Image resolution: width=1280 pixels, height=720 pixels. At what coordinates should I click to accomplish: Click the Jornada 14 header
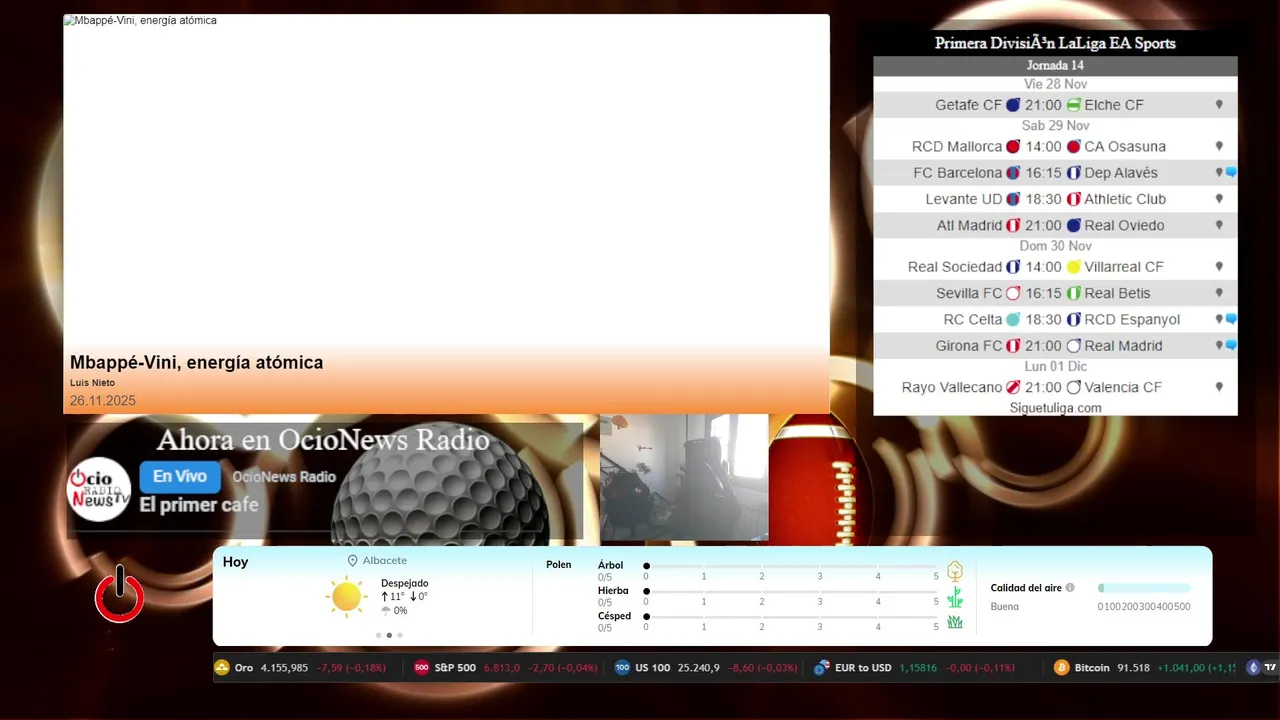click(x=1055, y=66)
